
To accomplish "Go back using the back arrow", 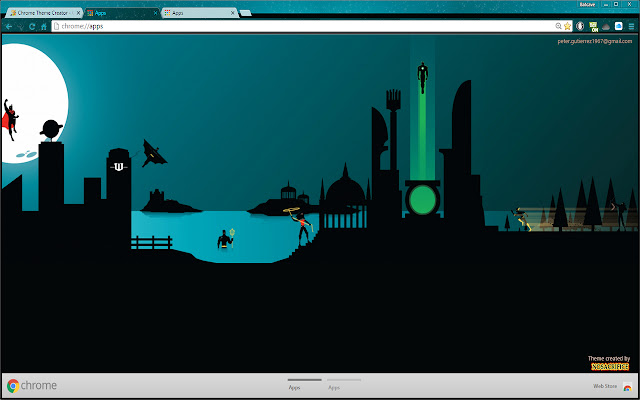I will coord(9,27).
